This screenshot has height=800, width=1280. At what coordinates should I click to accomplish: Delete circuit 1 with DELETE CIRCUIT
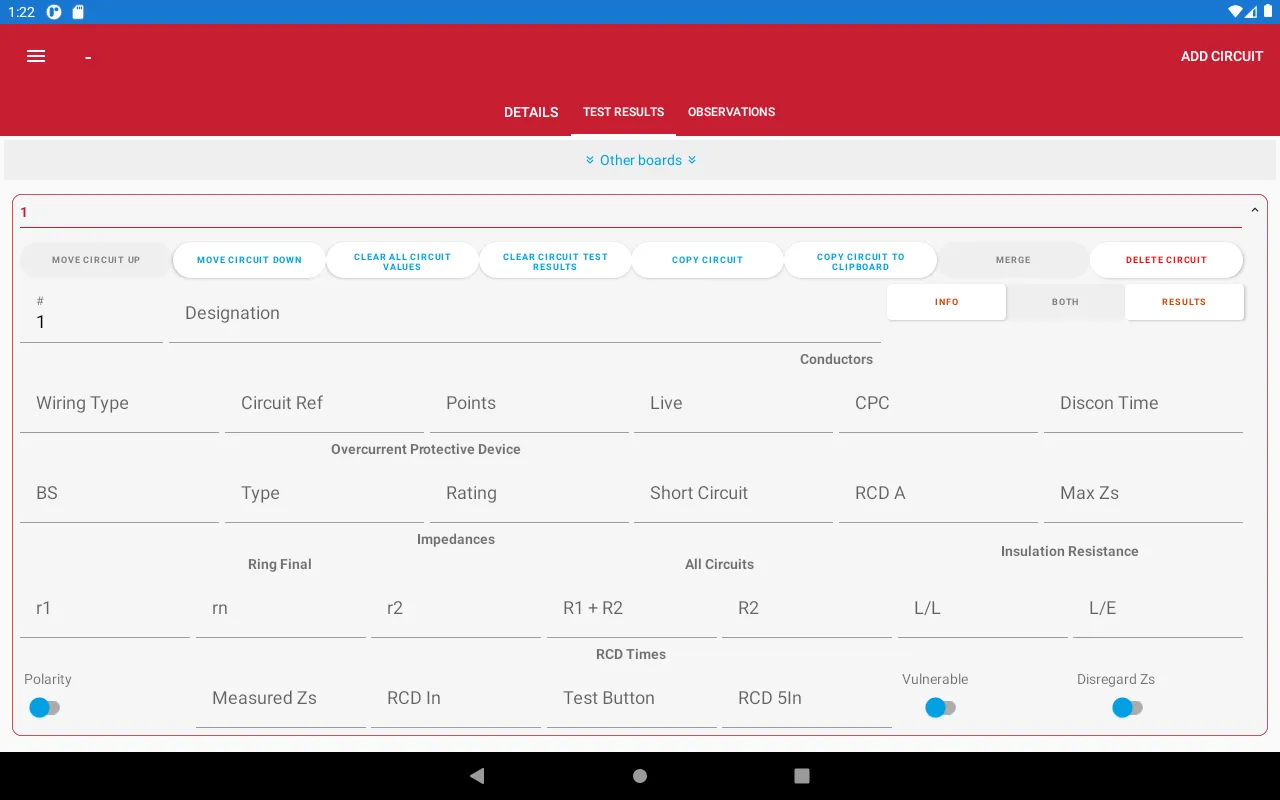pyautogui.click(x=1167, y=259)
